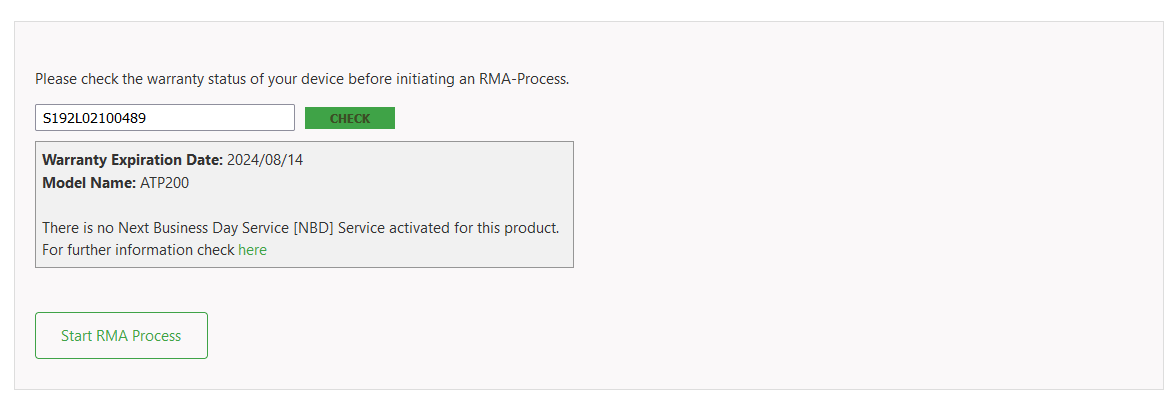Click the word RMA-Process in the instruction
Screen dimensions: 1176x397
tap(524, 78)
